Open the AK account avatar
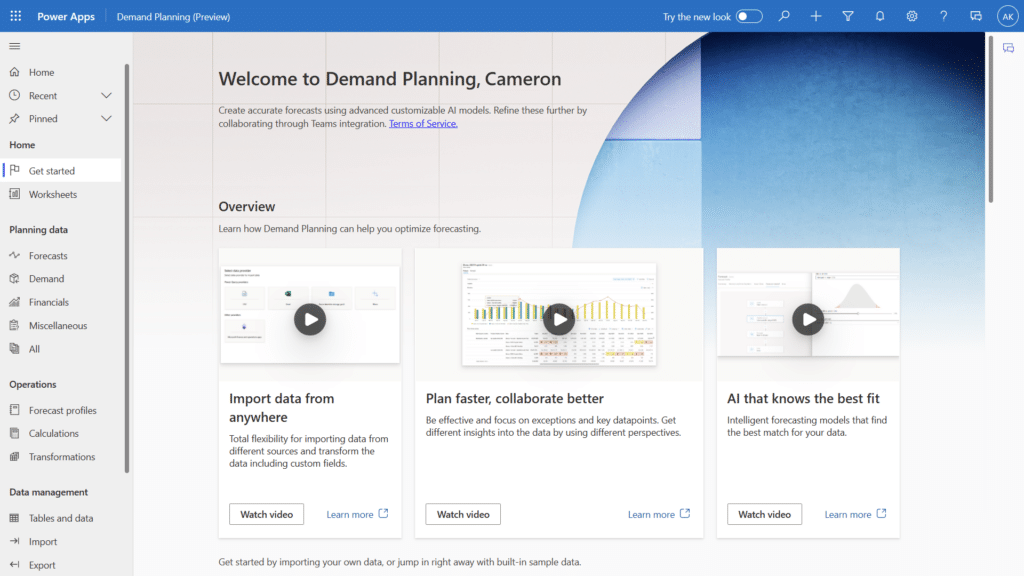Image resolution: width=1024 pixels, height=576 pixels. (1008, 16)
